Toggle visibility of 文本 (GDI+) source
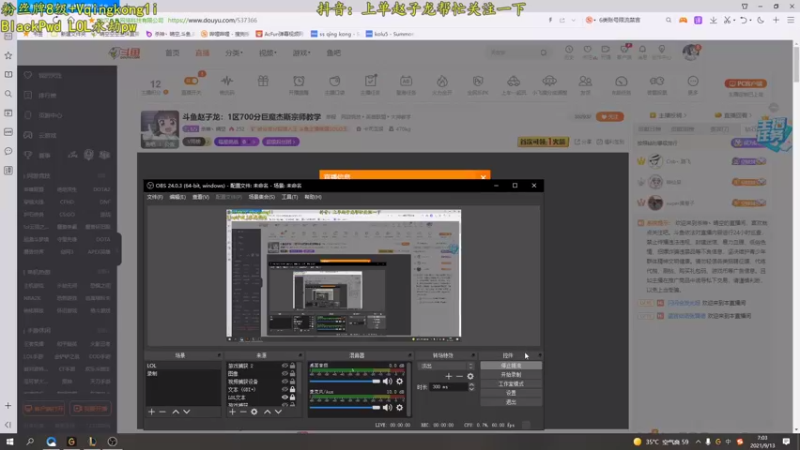The width and height of the screenshot is (800, 450). point(285,389)
